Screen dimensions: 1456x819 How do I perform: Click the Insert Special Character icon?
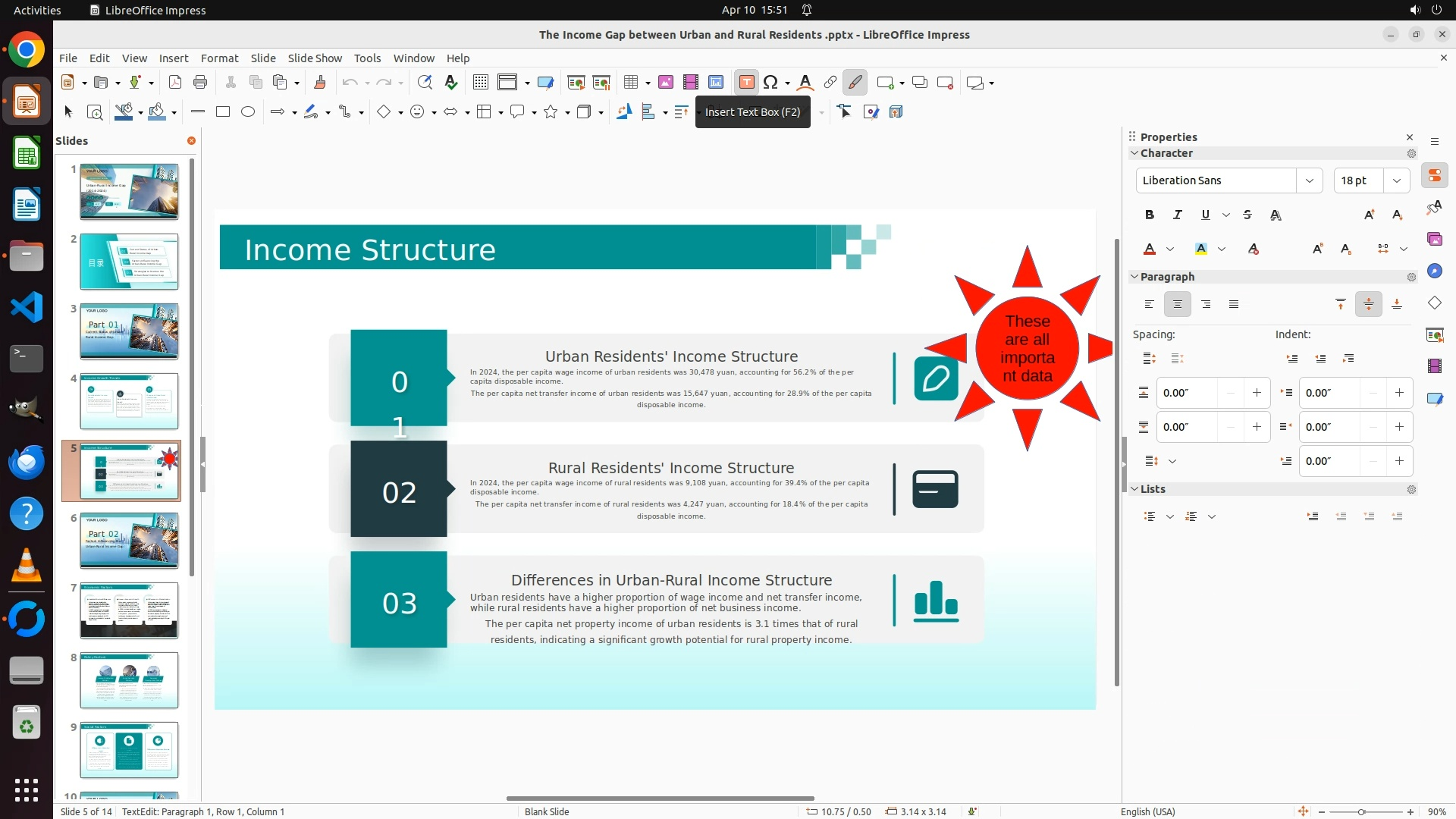tap(771, 83)
